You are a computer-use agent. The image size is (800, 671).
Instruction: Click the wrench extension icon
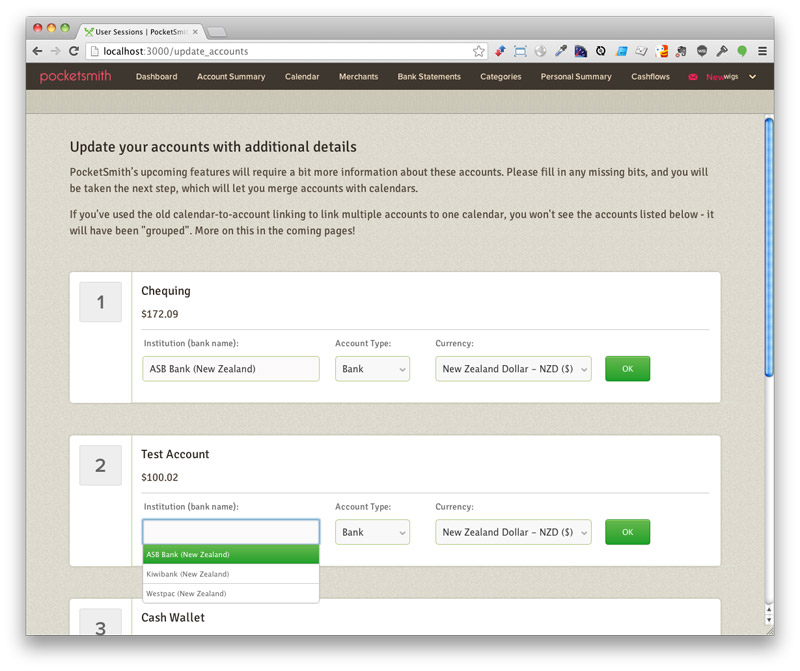pos(722,51)
